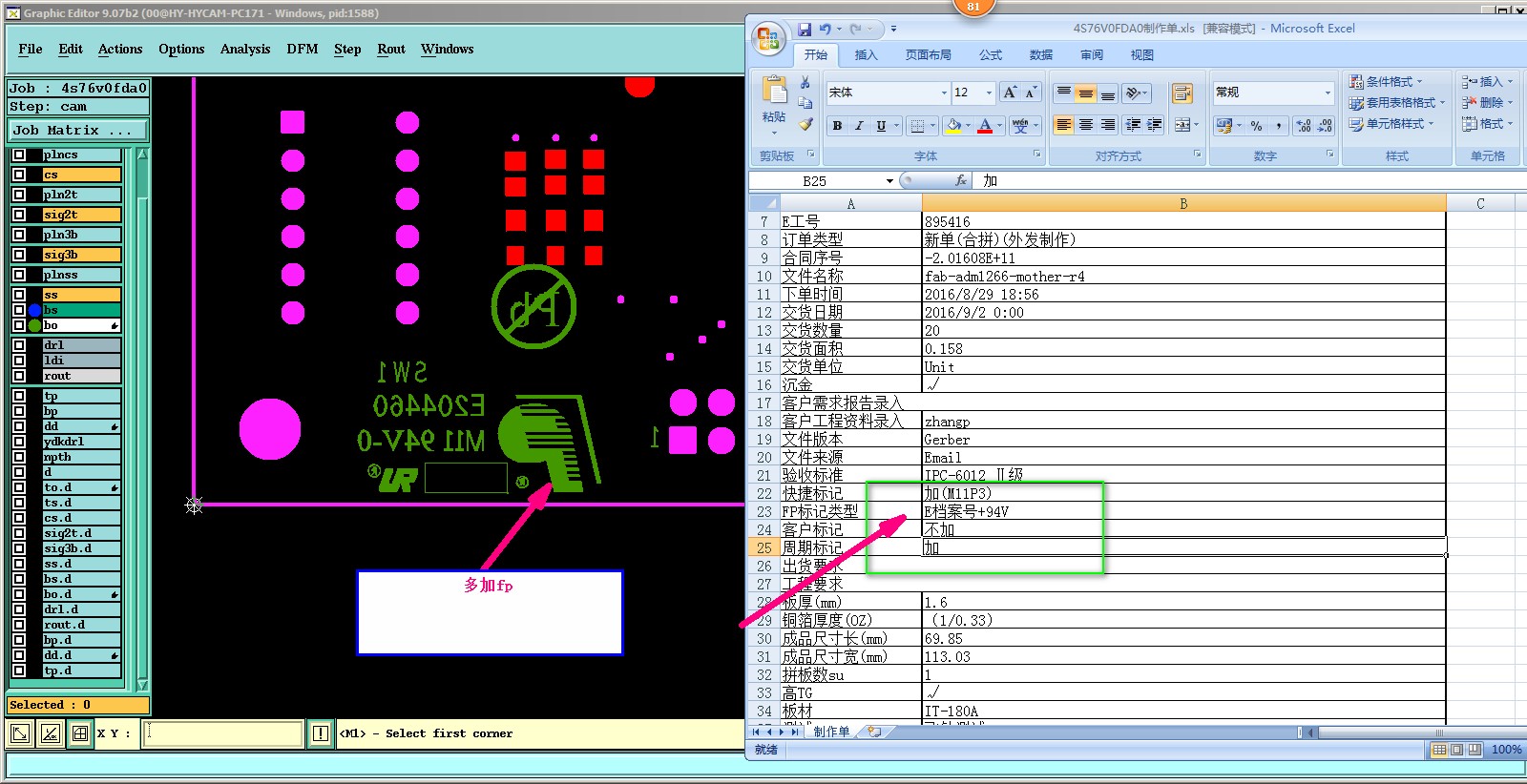Viewport: 1527px width, 784px height.
Task: Select the 制作单 sheet tab
Action: (831, 732)
